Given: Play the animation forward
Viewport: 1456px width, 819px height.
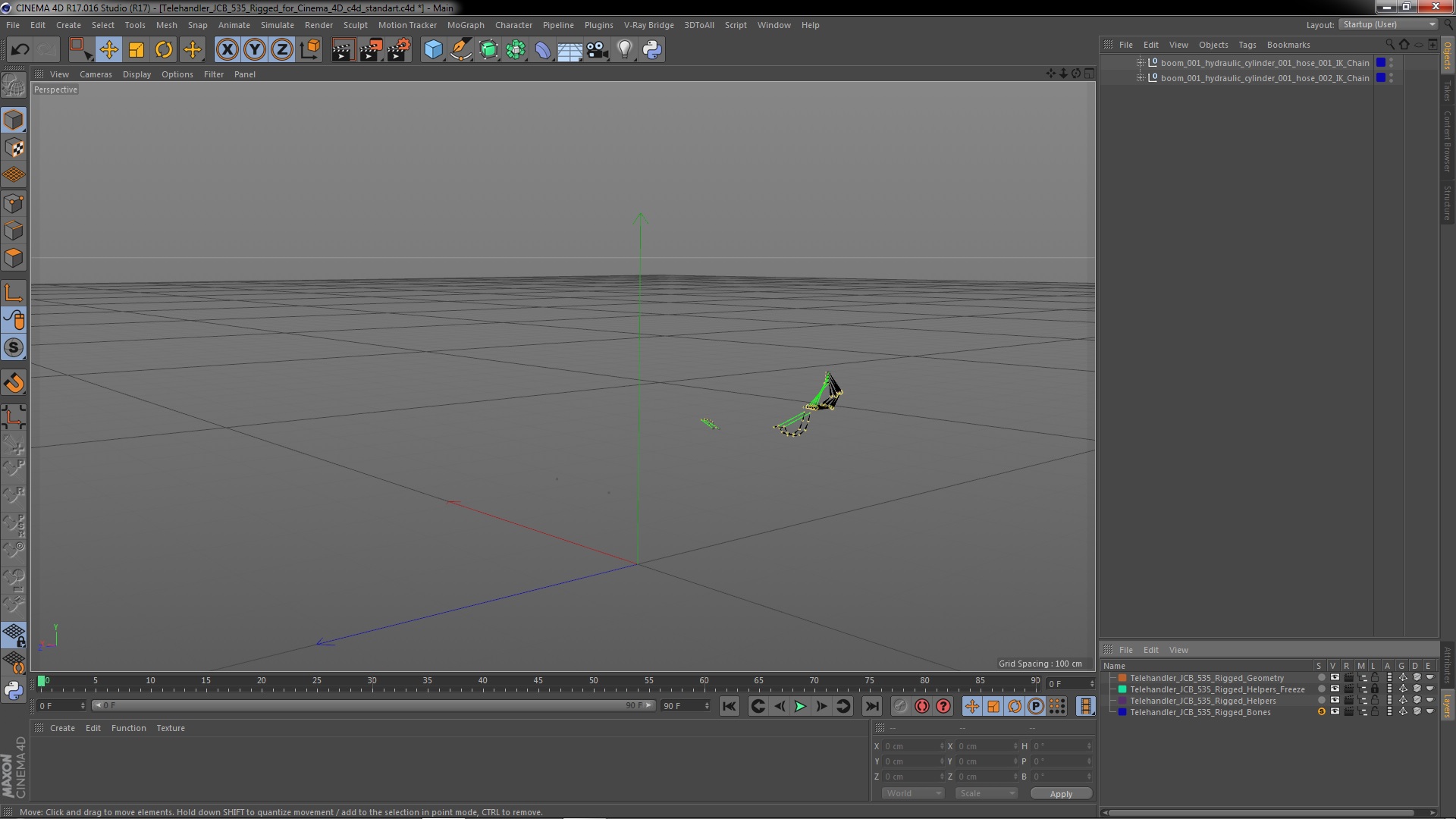Looking at the screenshot, I should click(x=800, y=707).
